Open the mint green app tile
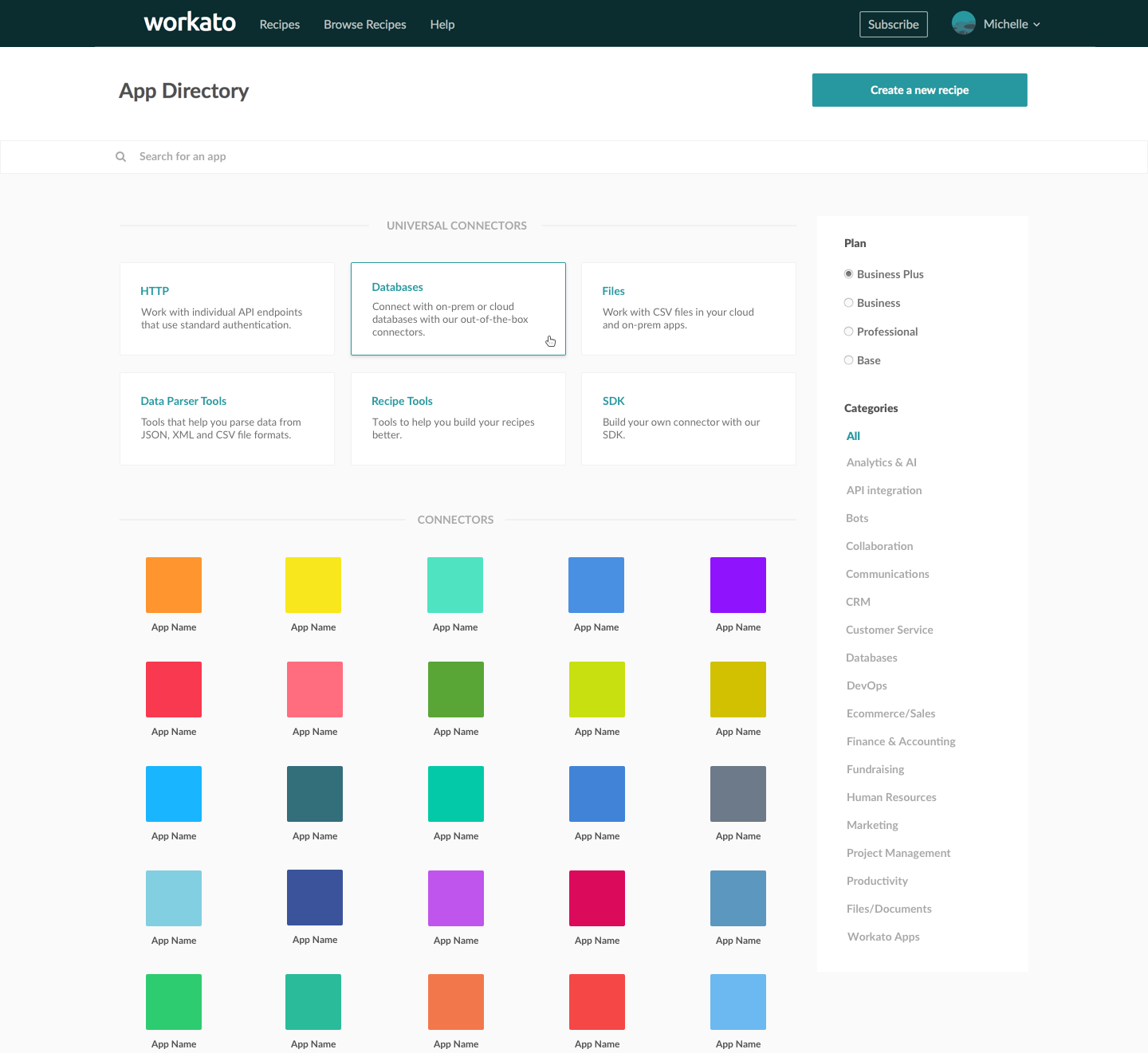 [455, 585]
